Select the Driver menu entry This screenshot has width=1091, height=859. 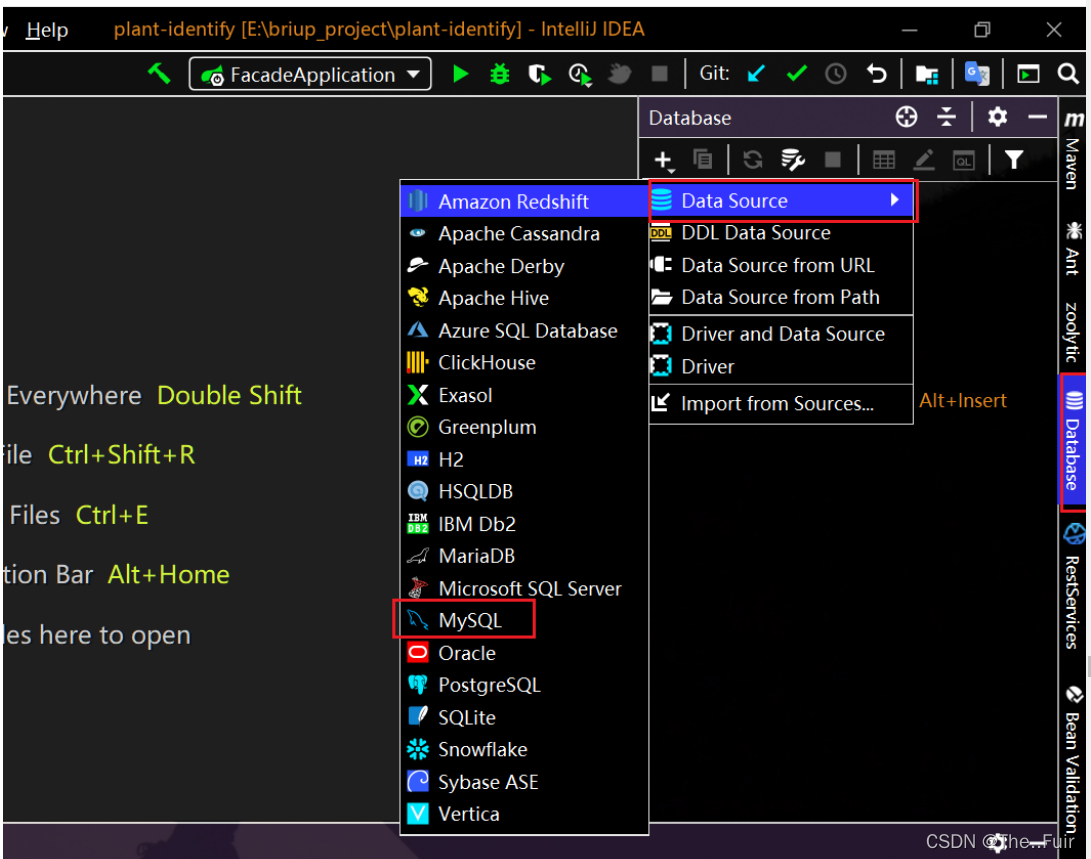coord(781,367)
